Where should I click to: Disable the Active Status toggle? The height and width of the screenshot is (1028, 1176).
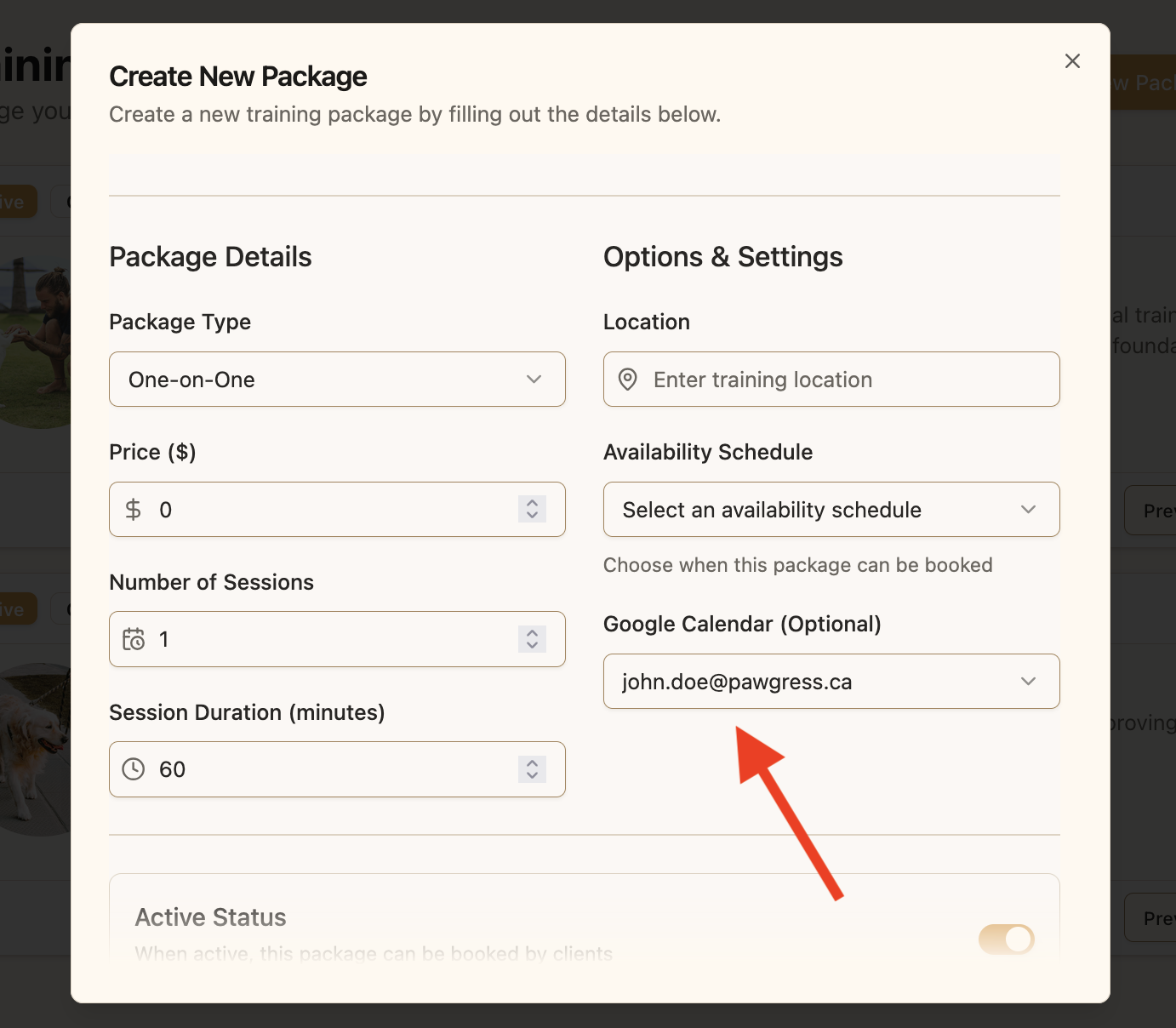1006,939
